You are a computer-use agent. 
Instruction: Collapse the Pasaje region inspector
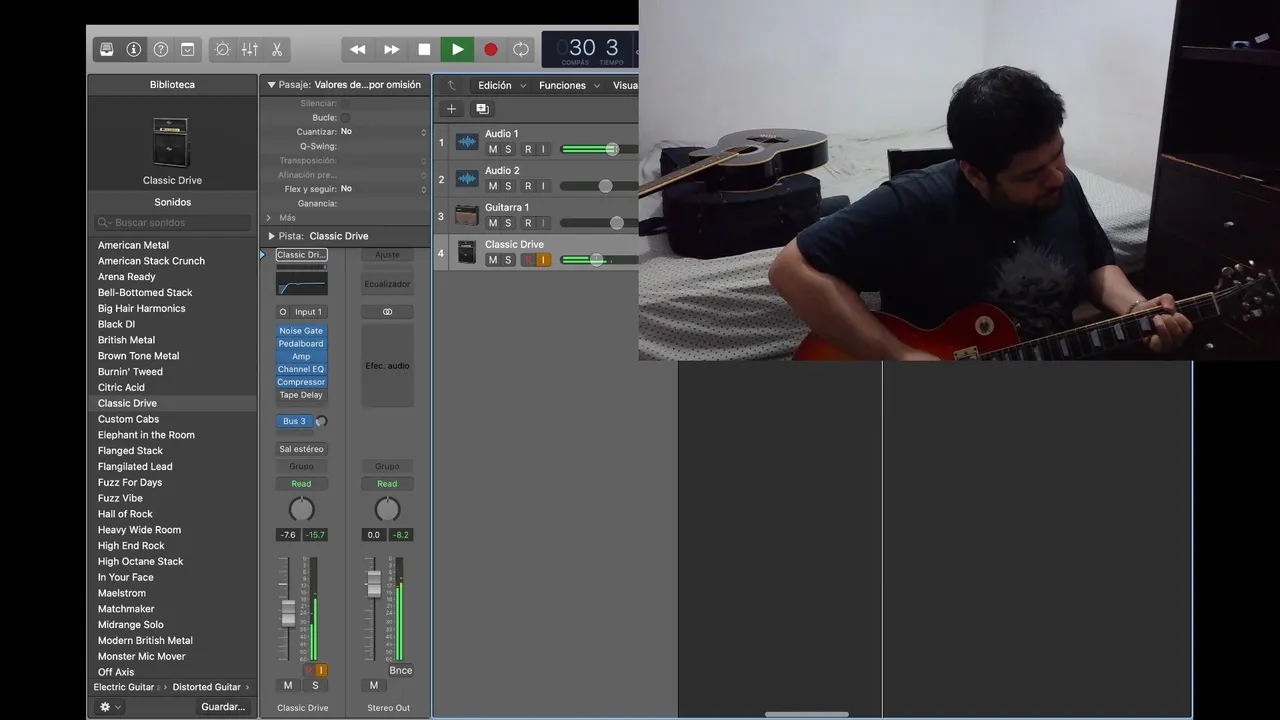point(271,85)
